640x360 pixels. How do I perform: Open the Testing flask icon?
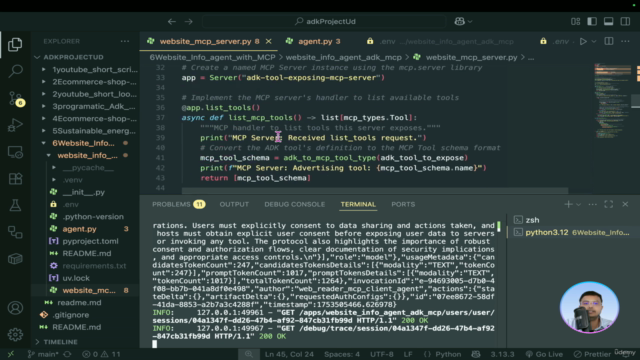15,205
